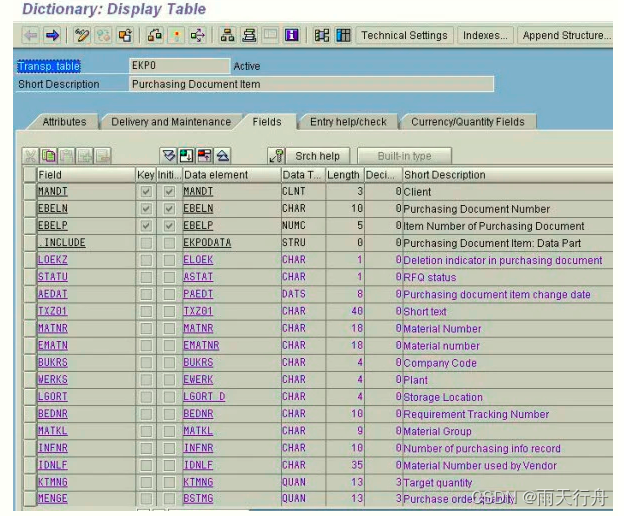Click the Expand Include icon with green arrow

[x=186, y=156]
